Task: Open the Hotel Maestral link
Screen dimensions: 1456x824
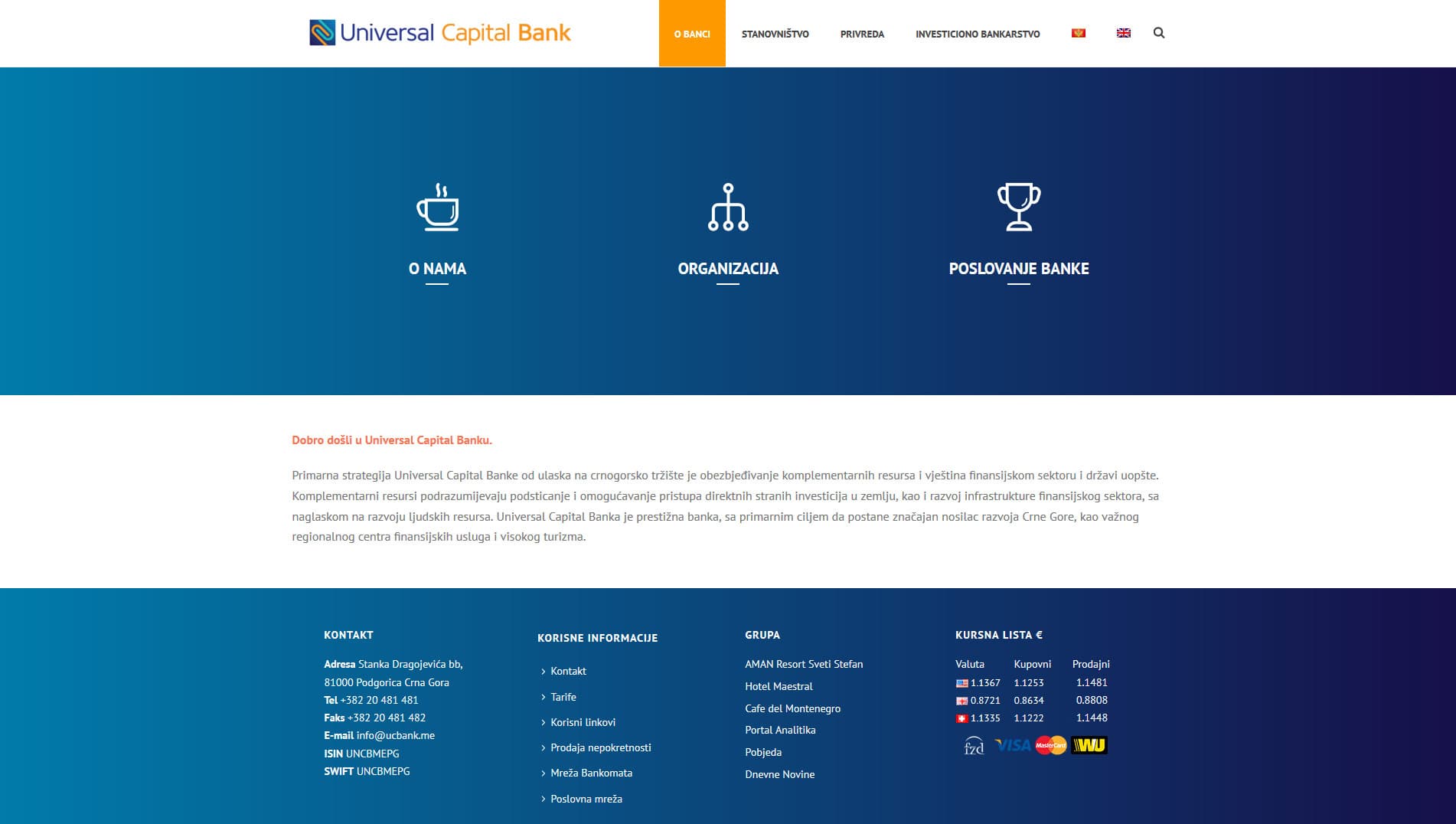Action: pyautogui.click(x=779, y=686)
